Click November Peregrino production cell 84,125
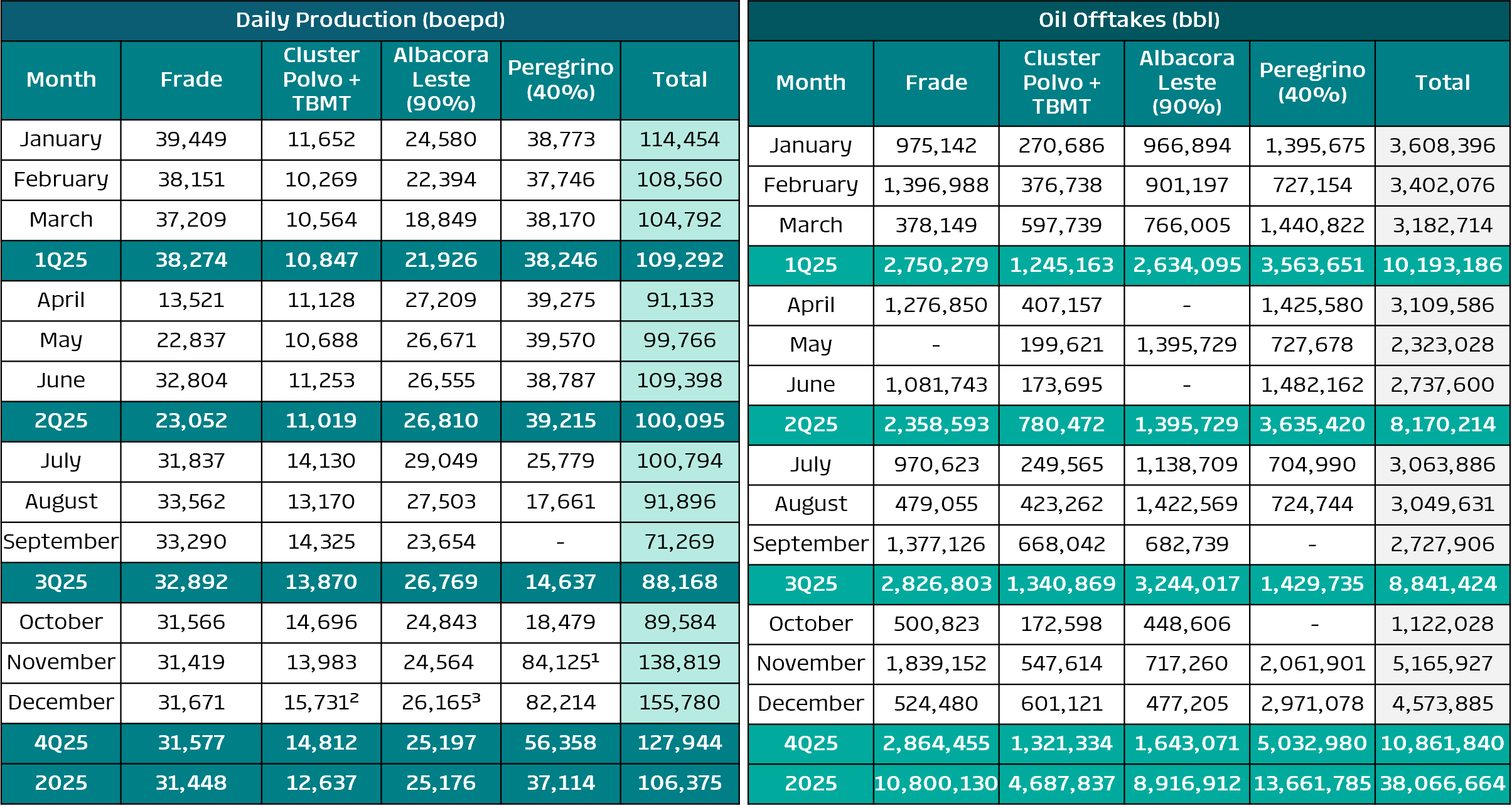 pyautogui.click(x=560, y=662)
